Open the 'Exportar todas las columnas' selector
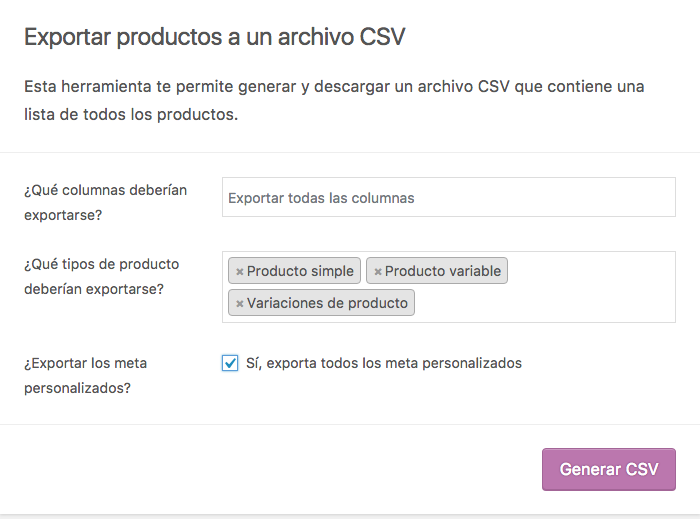 coord(449,197)
